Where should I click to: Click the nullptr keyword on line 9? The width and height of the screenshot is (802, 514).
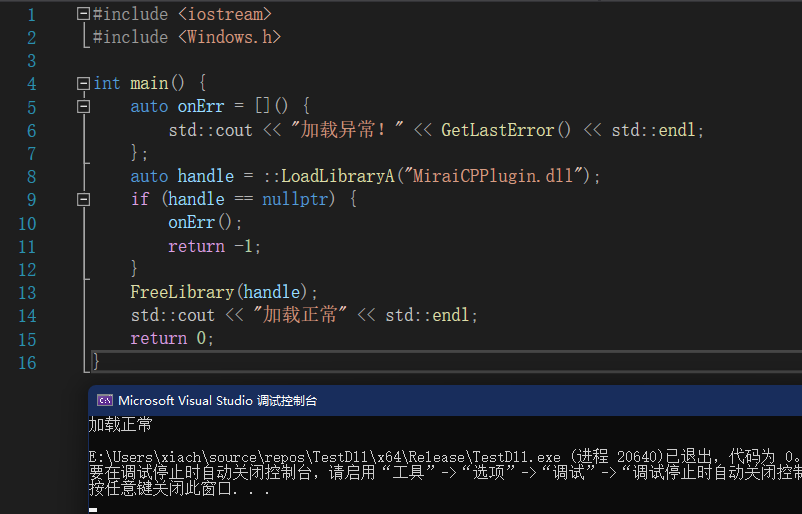tap(295, 199)
